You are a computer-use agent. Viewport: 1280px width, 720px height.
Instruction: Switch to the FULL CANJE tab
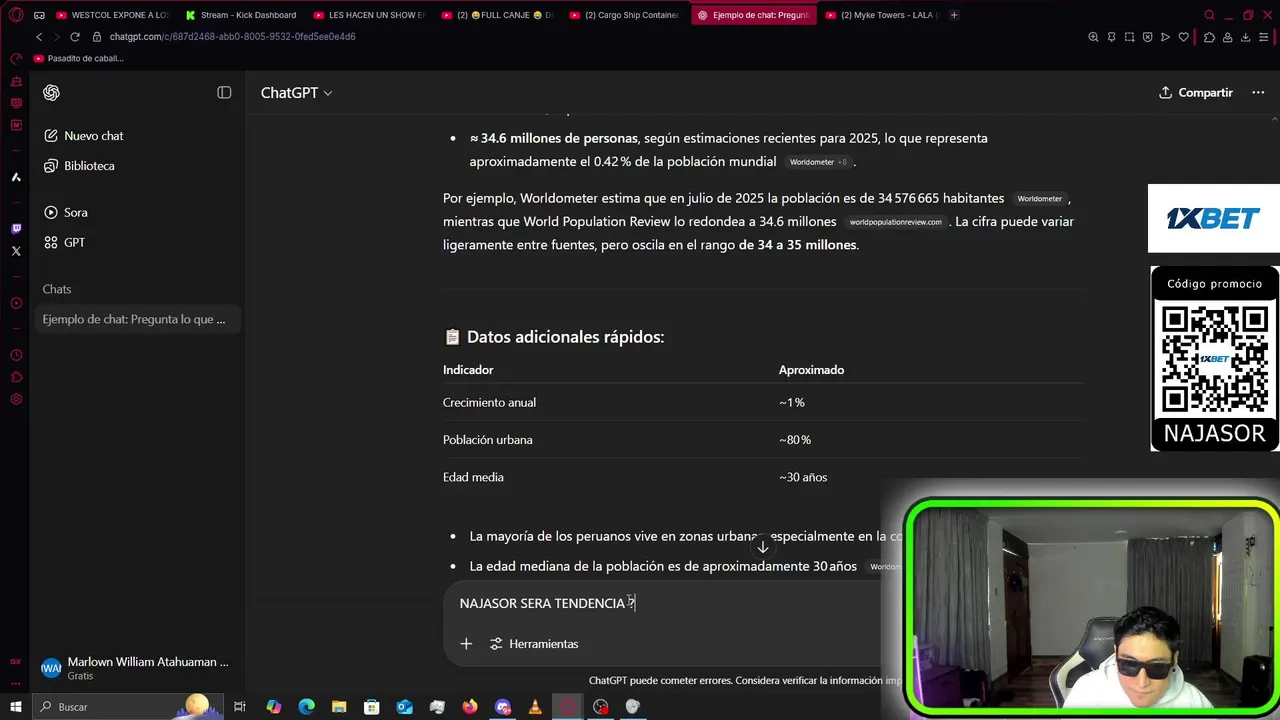point(497,15)
